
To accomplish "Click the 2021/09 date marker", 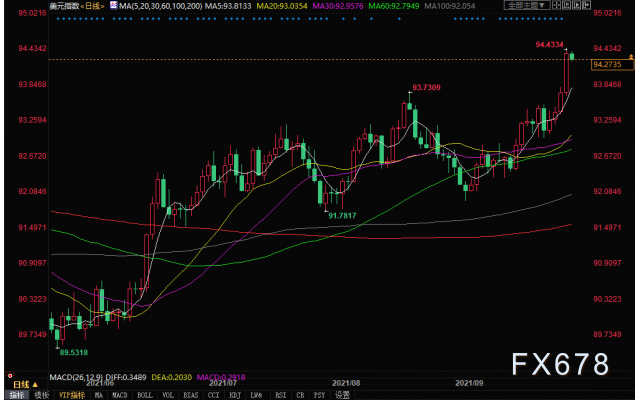I will point(469,383).
